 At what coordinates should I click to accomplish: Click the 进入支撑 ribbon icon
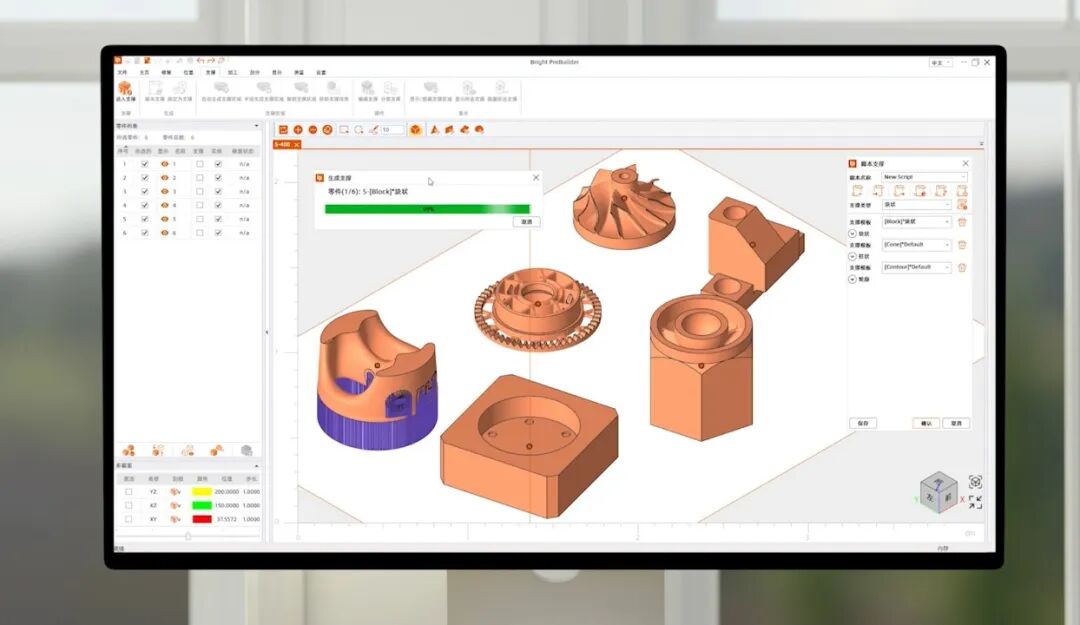click(125, 91)
